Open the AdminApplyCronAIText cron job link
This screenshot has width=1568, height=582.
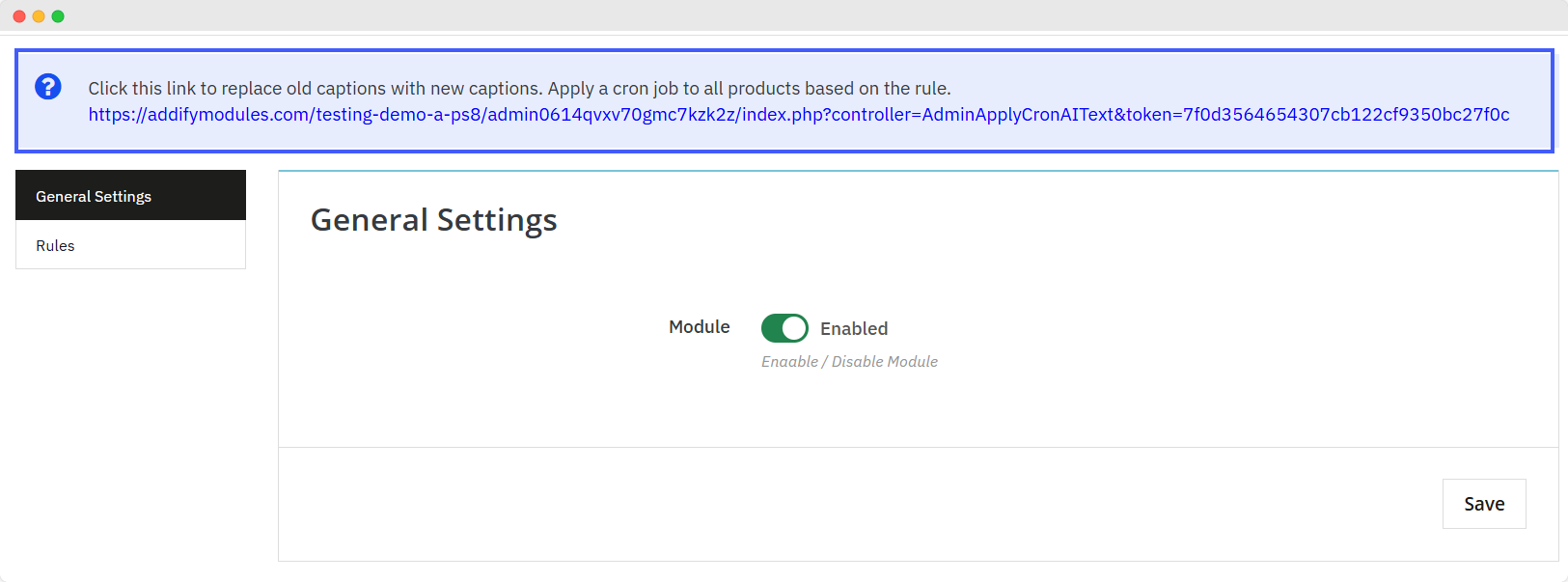[798, 115]
